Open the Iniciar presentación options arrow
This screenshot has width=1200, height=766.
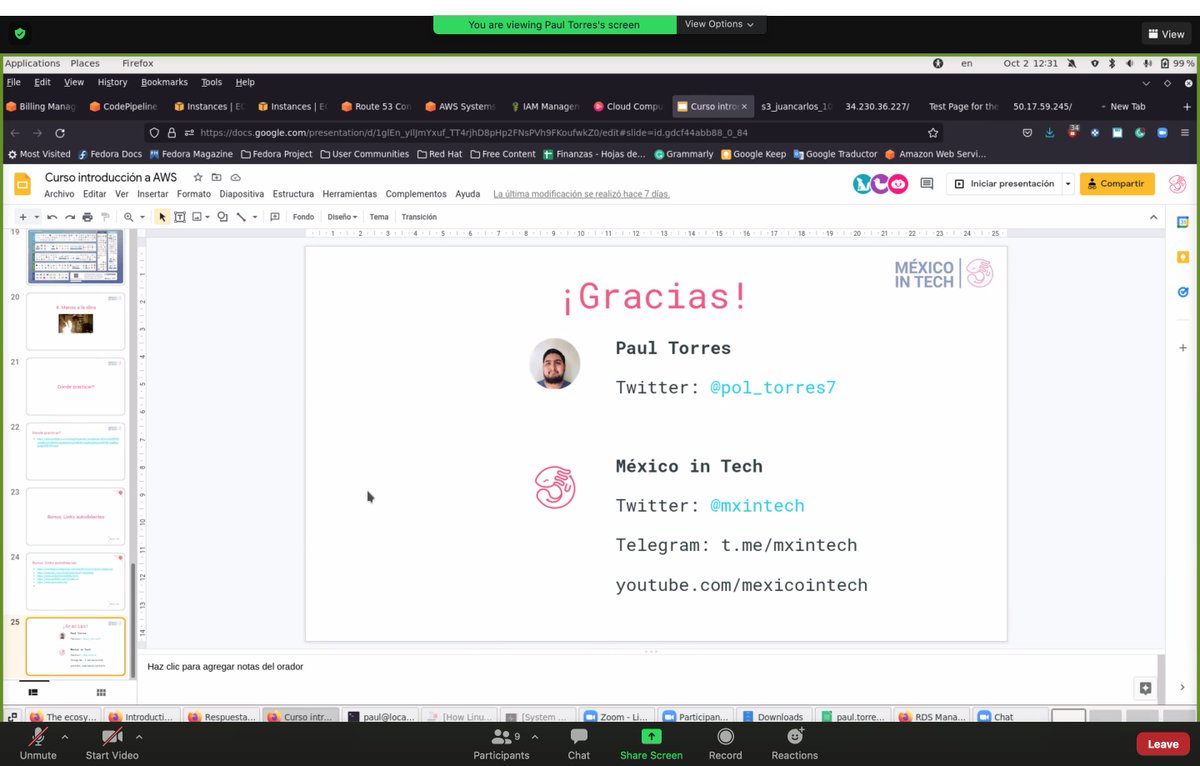coord(1068,184)
